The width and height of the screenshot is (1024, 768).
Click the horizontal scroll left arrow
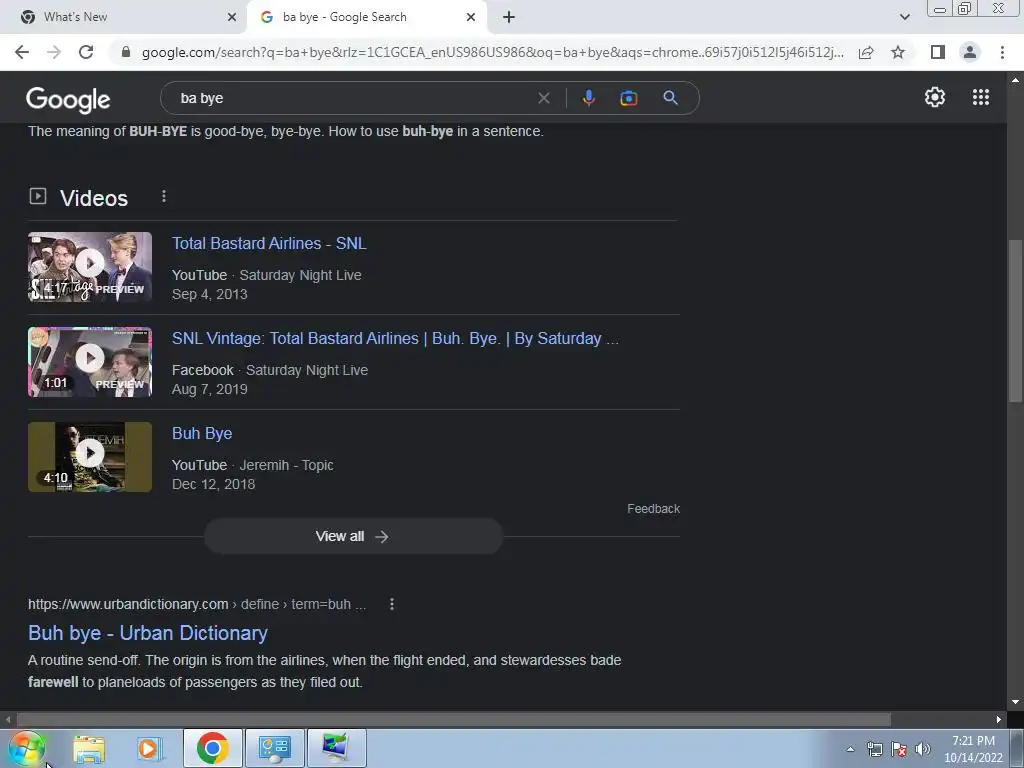coord(8,719)
